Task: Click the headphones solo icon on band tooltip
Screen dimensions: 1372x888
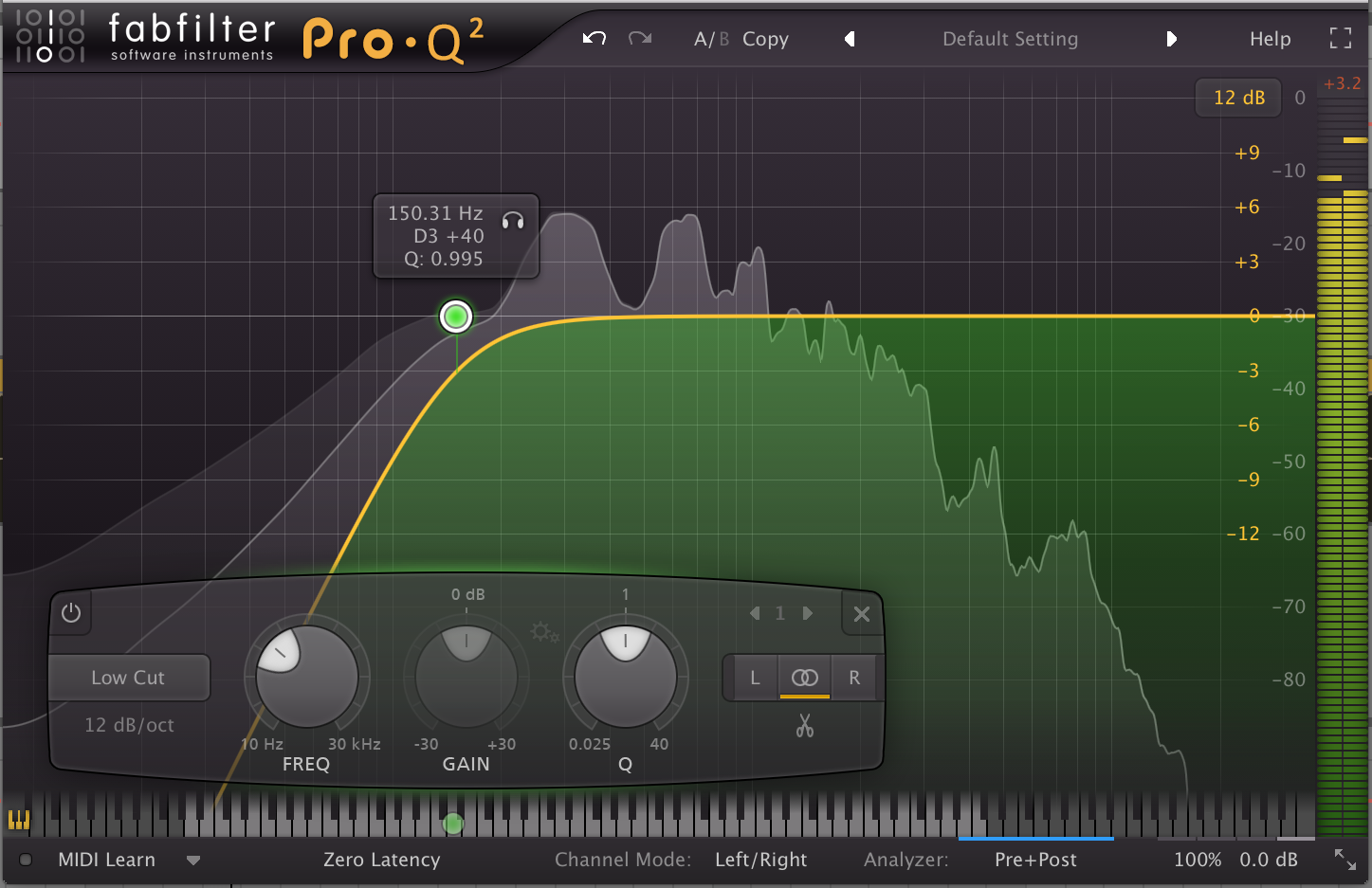Action: click(513, 221)
